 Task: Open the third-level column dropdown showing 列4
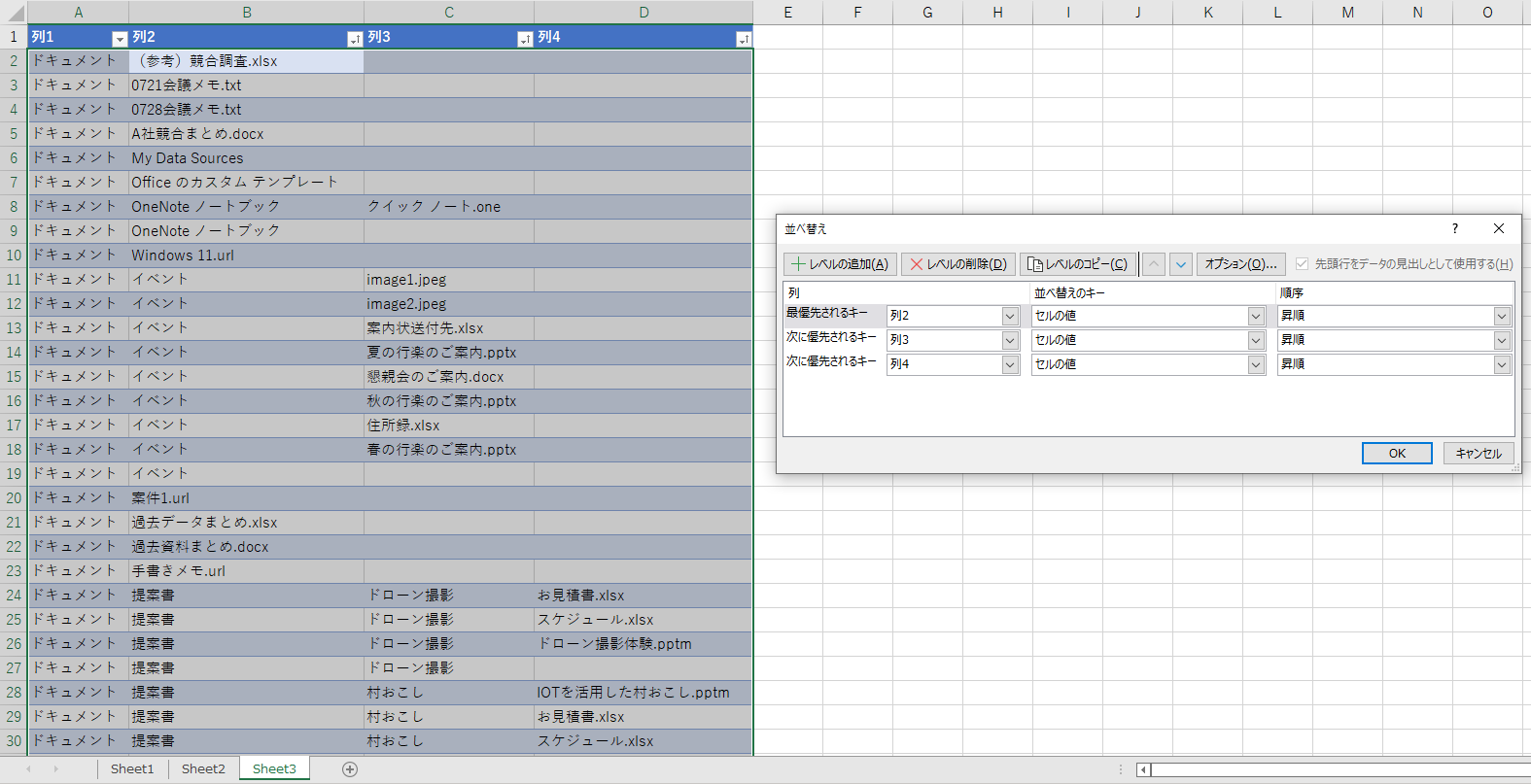1010,364
